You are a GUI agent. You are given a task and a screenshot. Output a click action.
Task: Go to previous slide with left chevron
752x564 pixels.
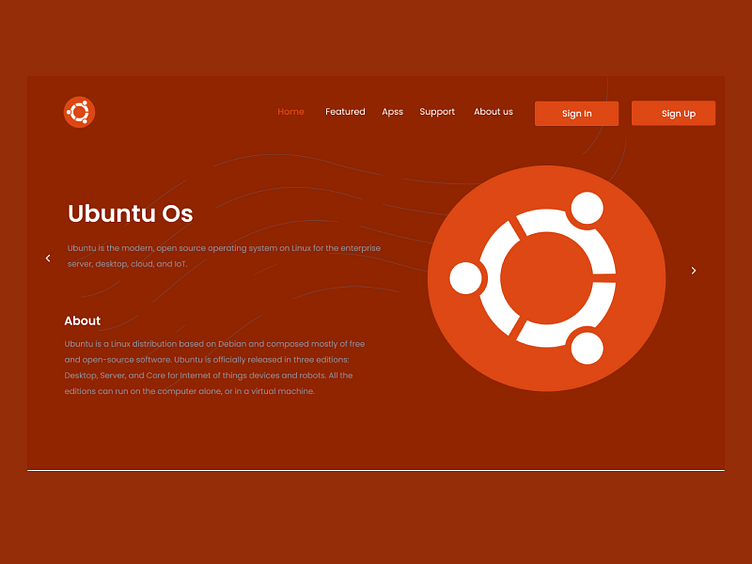tap(48, 258)
